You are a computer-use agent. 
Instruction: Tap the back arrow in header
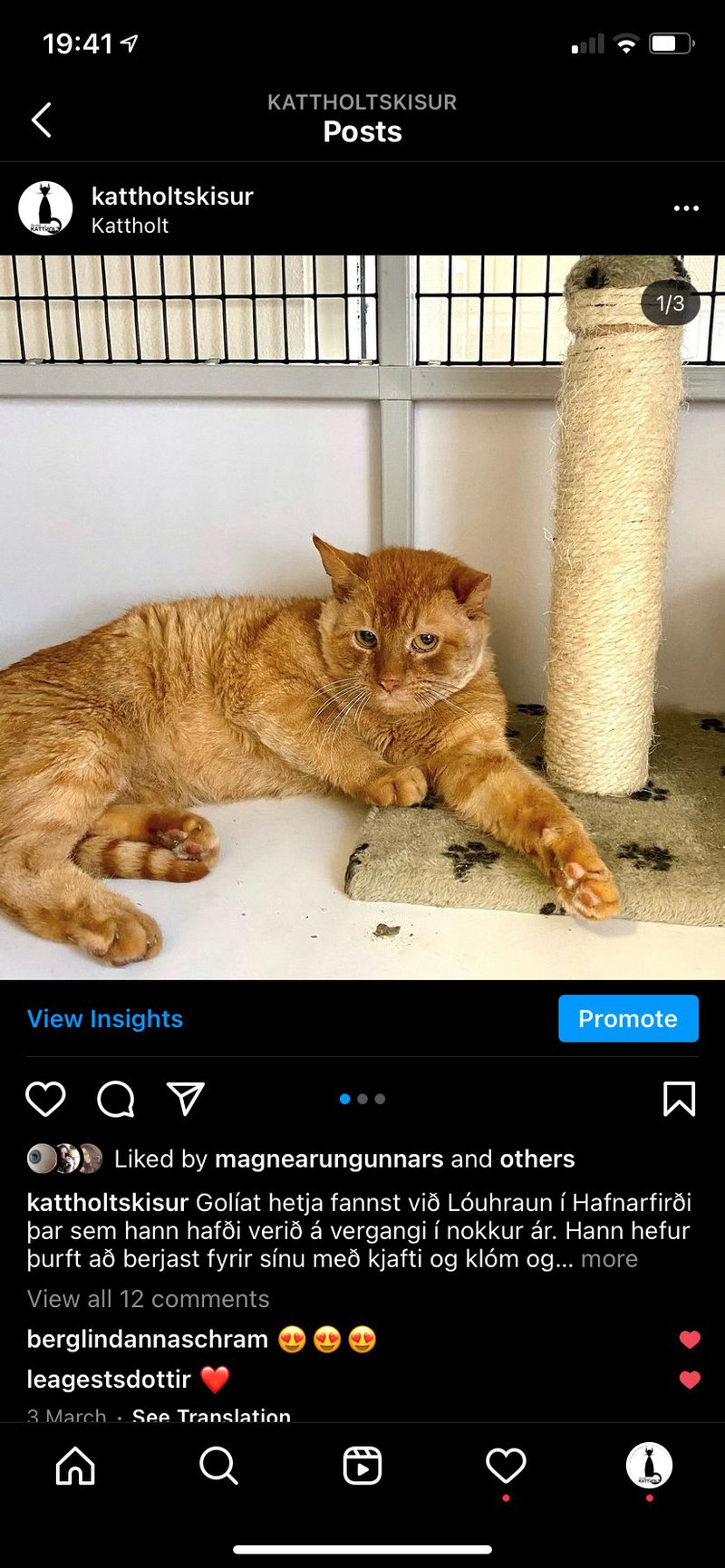click(x=42, y=120)
